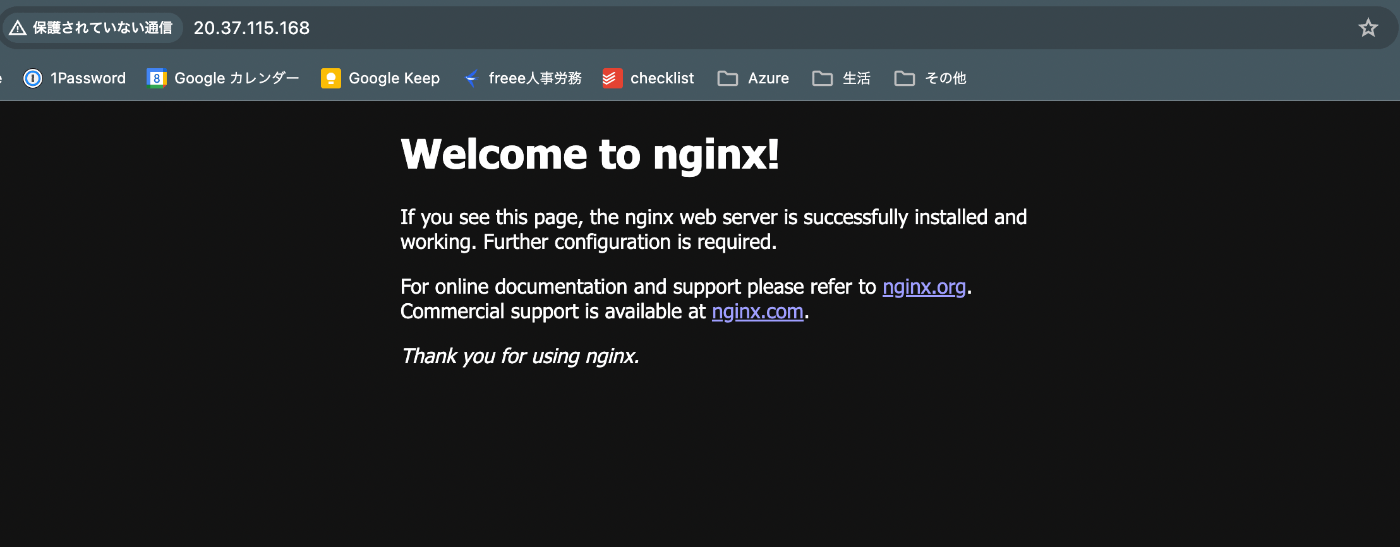Open the Google カレンダー bookmark icon
Screen dimensions: 1400x547
click(x=156, y=78)
